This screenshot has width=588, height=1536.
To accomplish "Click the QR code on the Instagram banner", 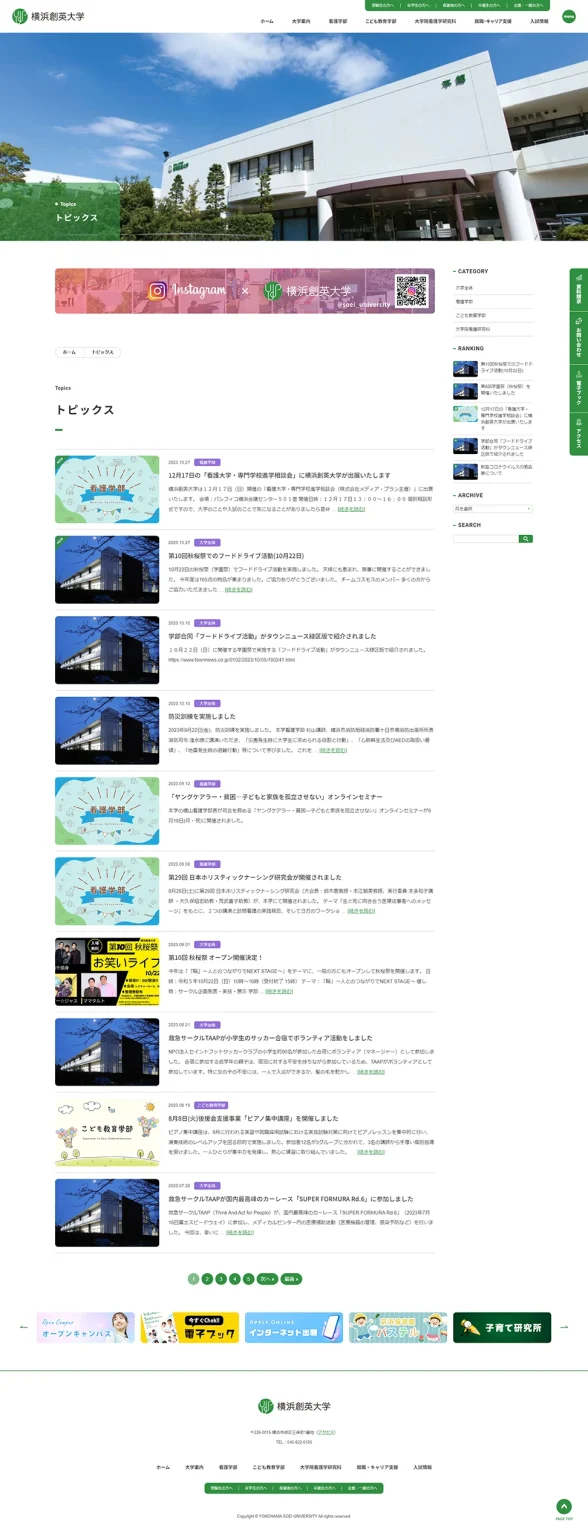I will coord(411,290).
